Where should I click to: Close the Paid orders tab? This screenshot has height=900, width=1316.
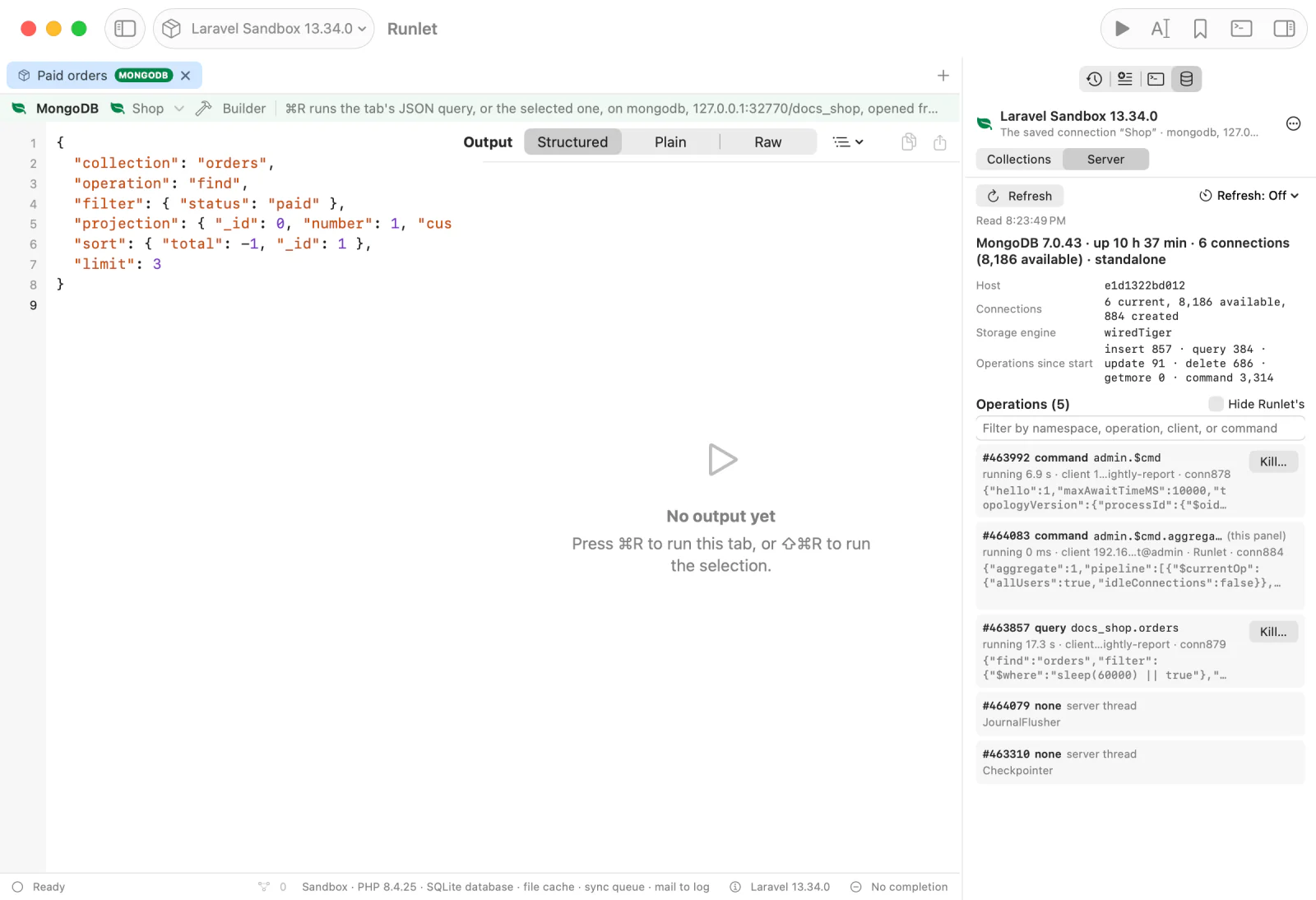186,76
